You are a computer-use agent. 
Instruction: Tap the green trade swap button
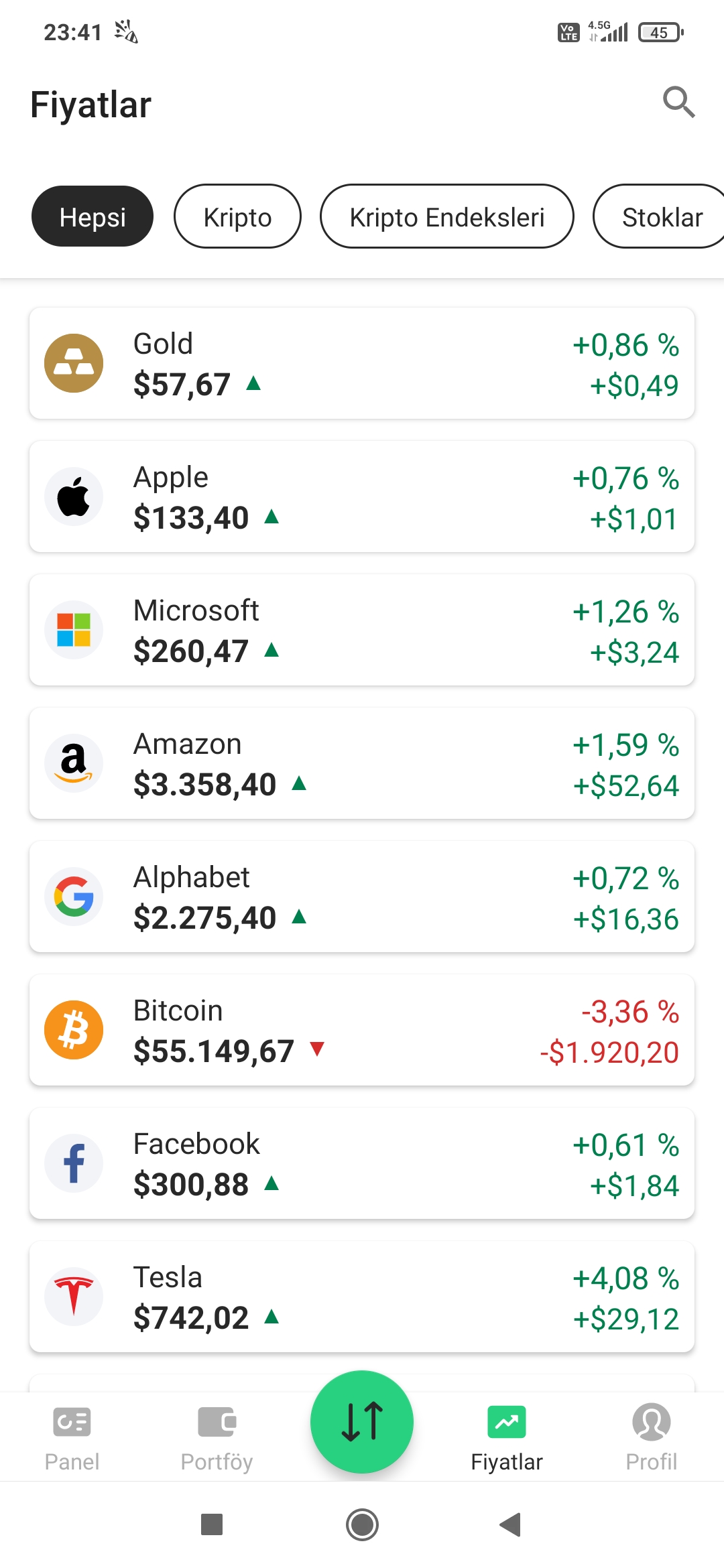point(362,1422)
